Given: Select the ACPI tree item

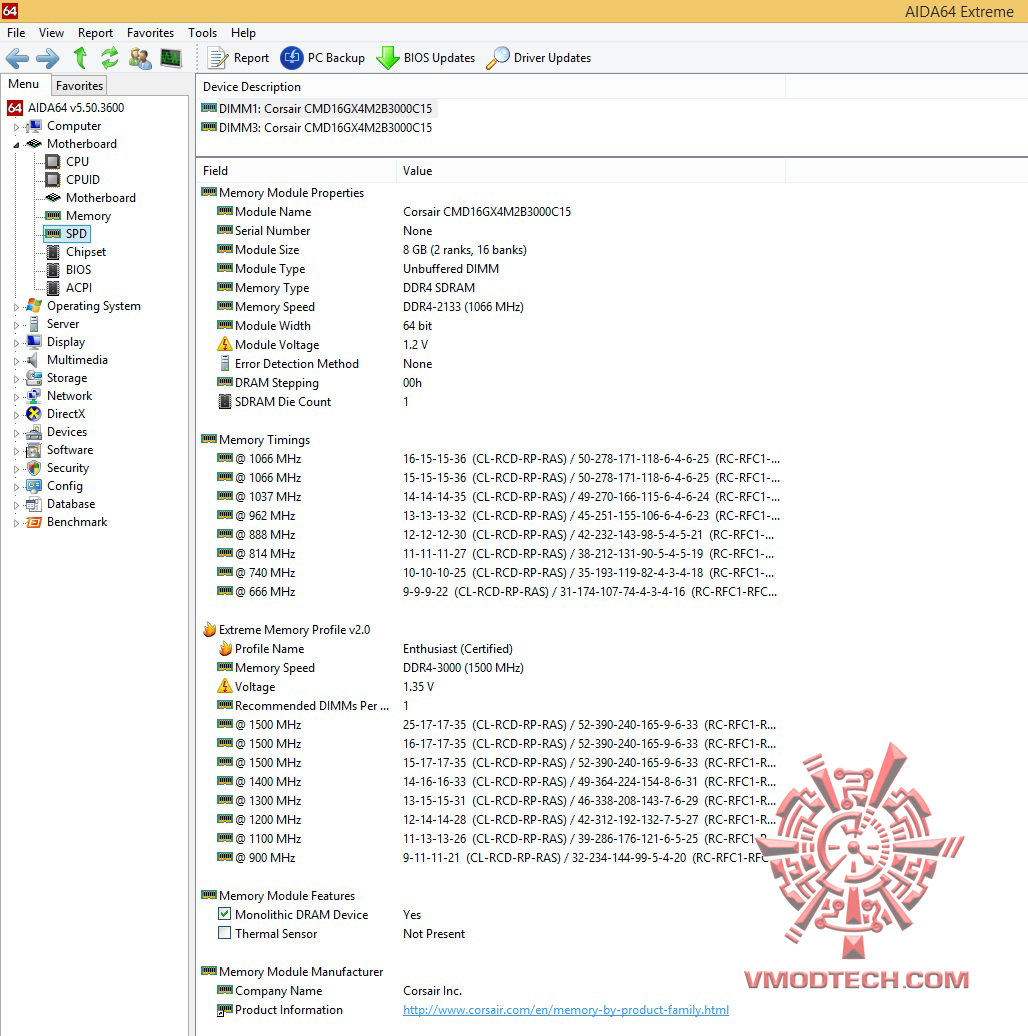Looking at the screenshot, I should point(79,287).
